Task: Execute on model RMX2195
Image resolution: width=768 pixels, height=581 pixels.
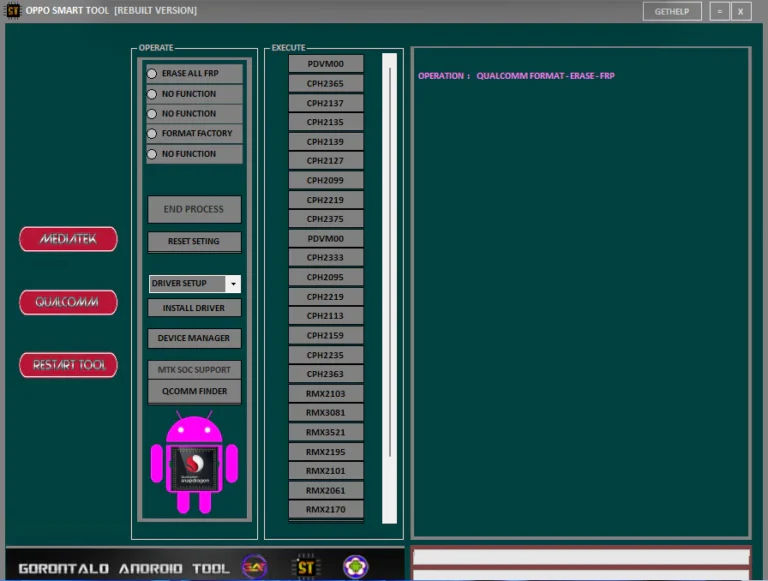Action: [x=326, y=452]
